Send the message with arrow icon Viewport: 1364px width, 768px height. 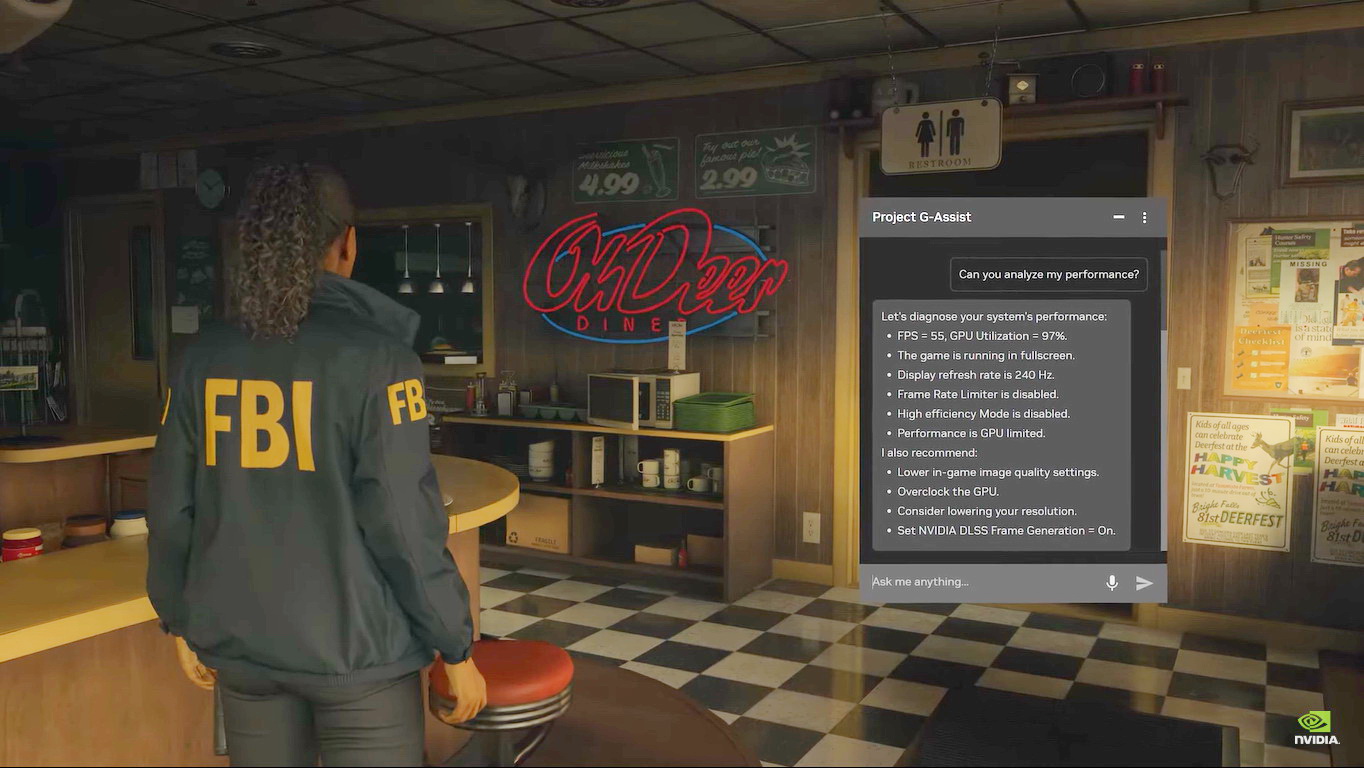(x=1145, y=583)
